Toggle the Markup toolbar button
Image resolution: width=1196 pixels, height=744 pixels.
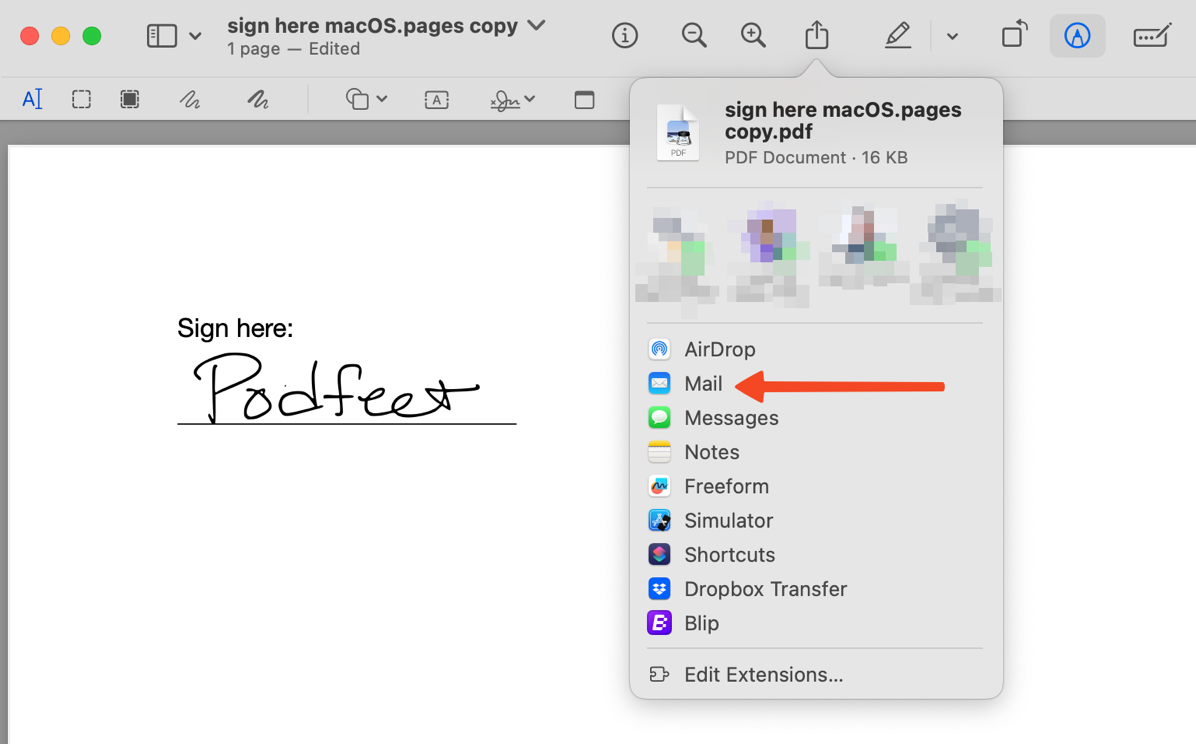pyautogui.click(x=1077, y=36)
